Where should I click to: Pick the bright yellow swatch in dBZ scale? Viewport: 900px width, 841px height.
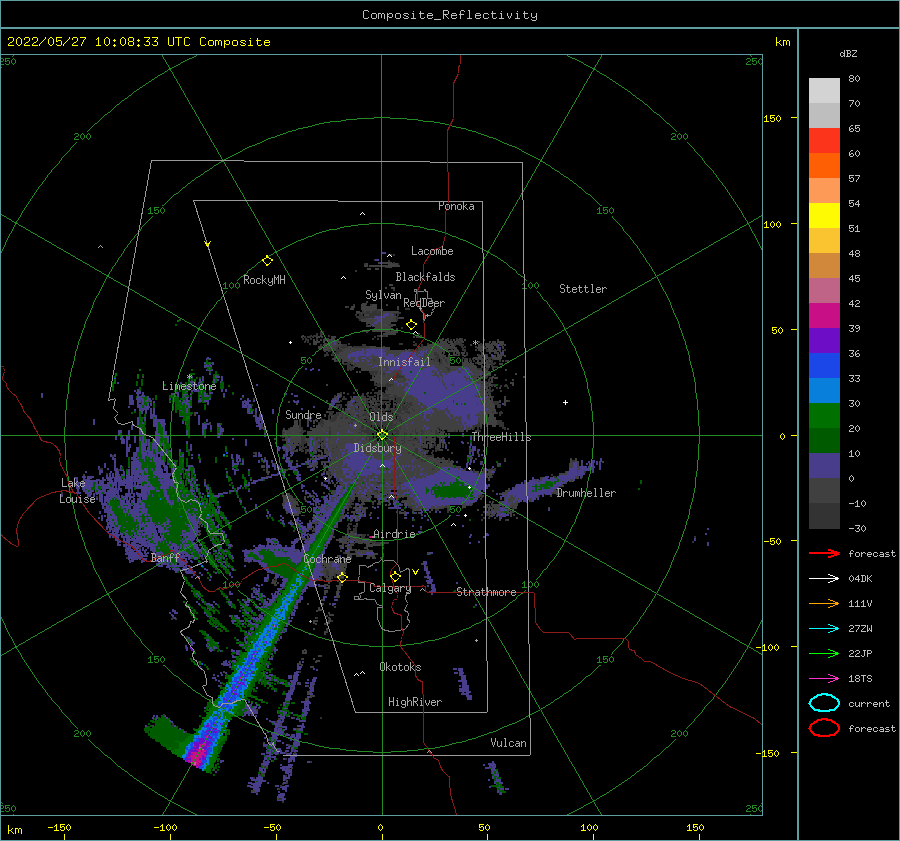point(824,215)
